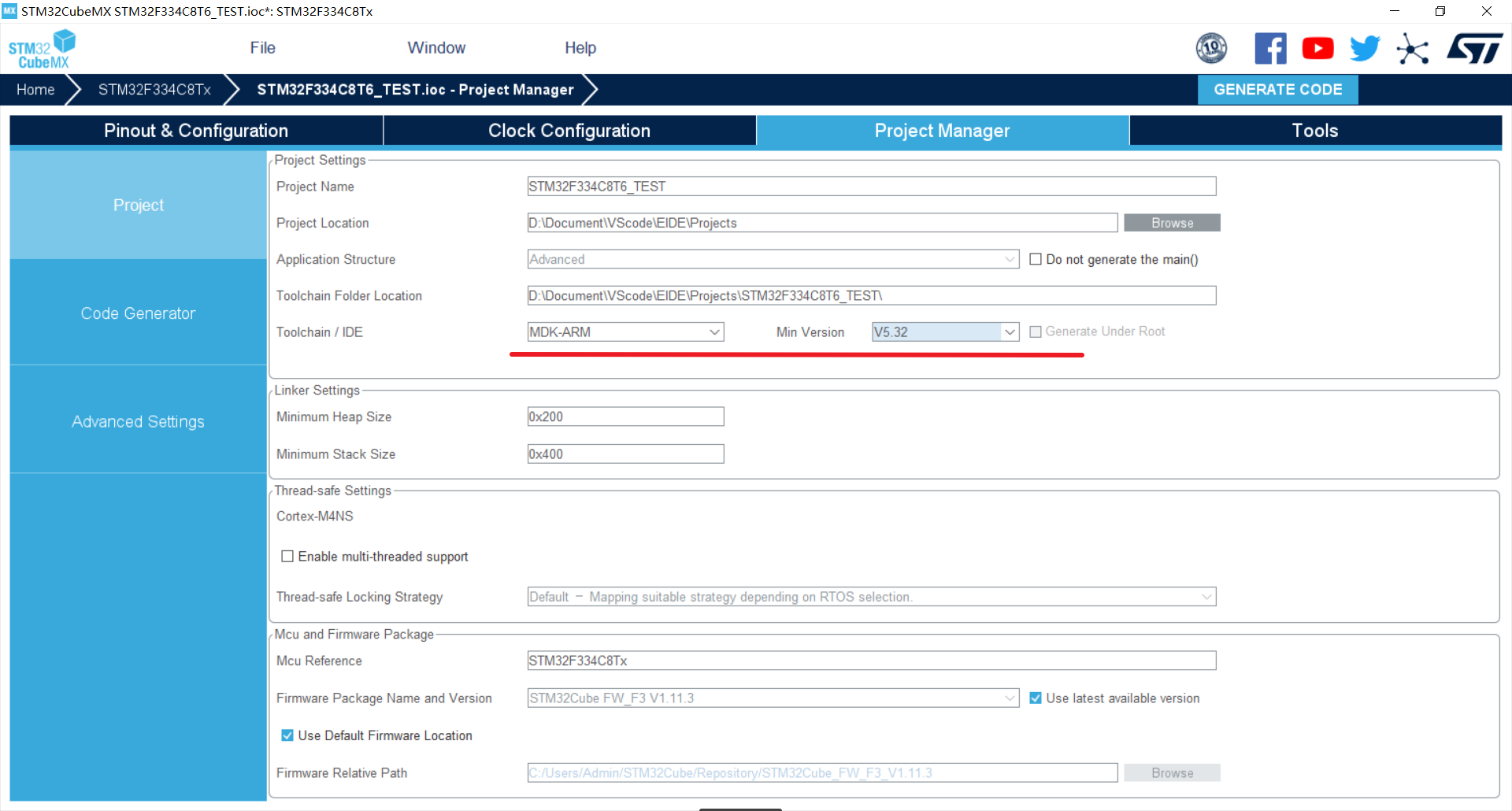Click the STM32F334C8Tx breadcrumb

pyautogui.click(x=154, y=90)
